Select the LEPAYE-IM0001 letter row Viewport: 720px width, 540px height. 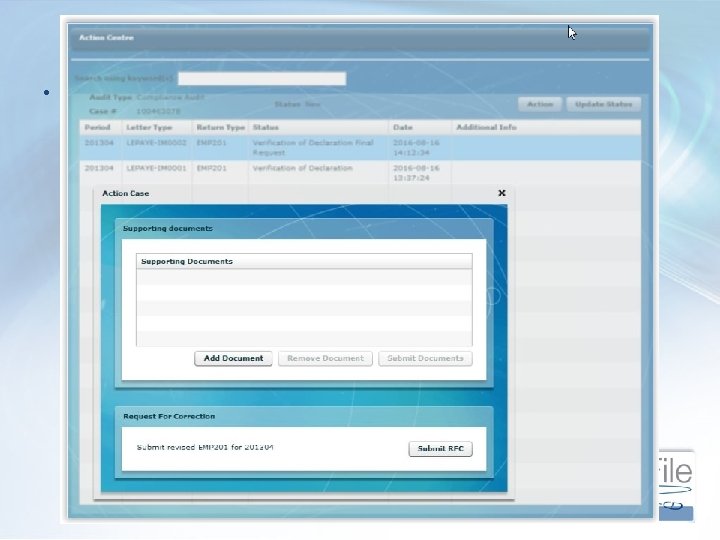coord(360,173)
